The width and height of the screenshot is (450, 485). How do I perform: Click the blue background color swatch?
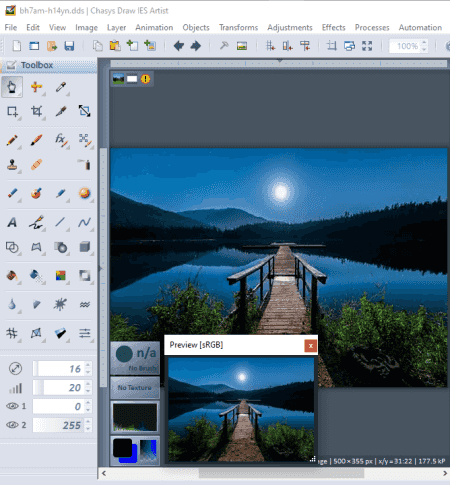click(132, 457)
